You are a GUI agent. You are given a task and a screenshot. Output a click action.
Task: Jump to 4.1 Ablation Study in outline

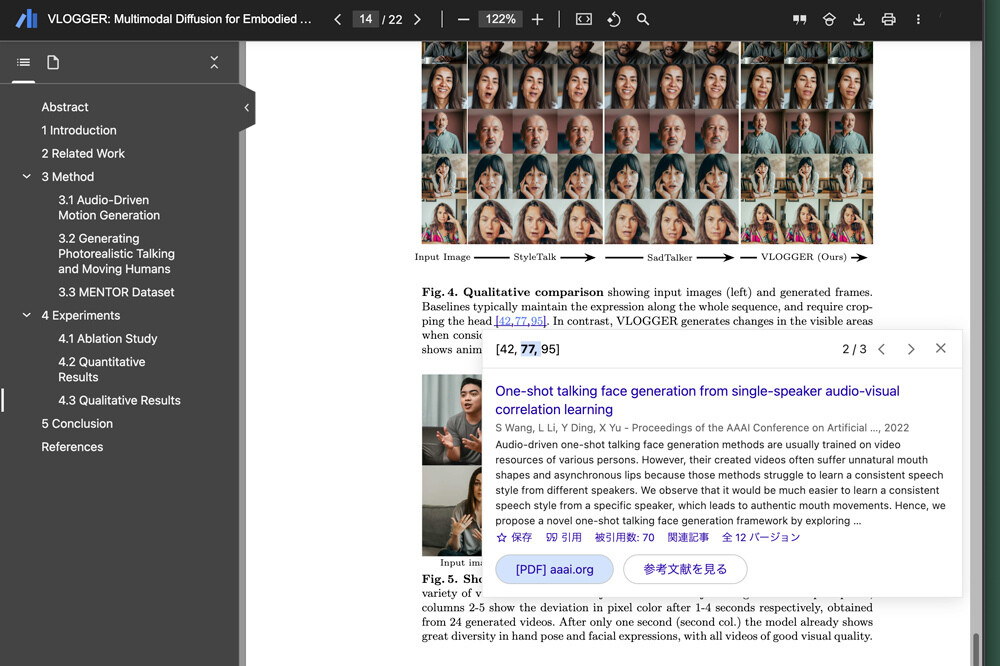click(x=107, y=339)
